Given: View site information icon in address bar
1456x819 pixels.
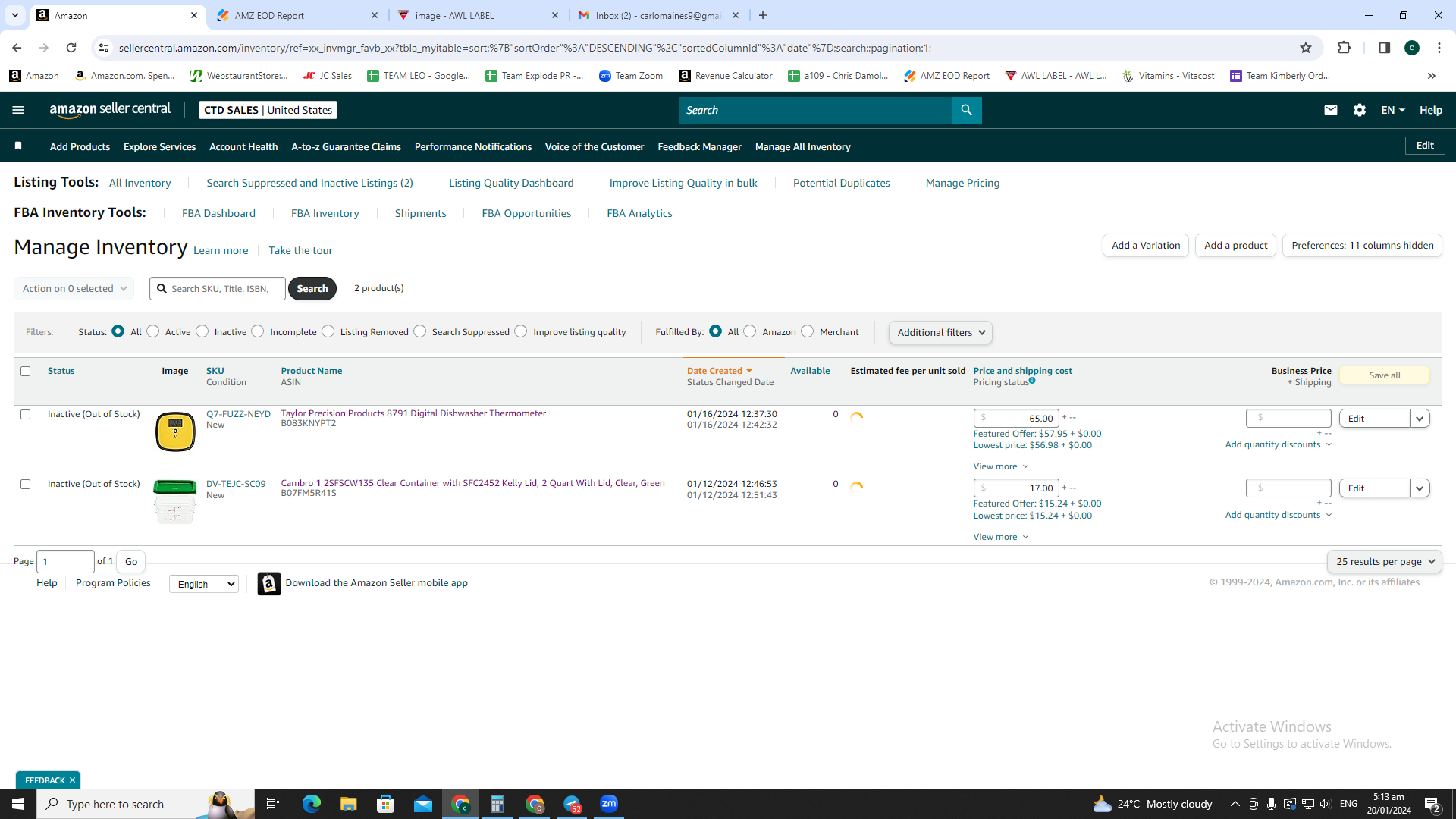Looking at the screenshot, I should tap(104, 48).
